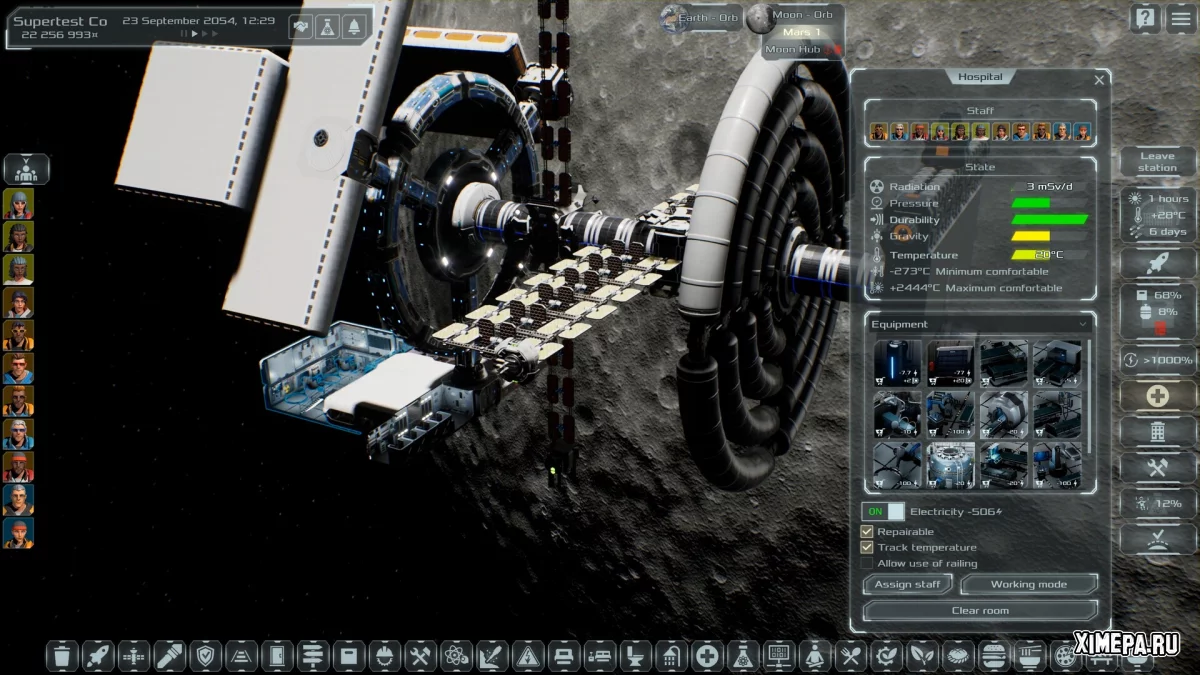Viewport: 1200px width, 675px height.
Task: Toggle the Electricity ON switch
Action: pos(883,511)
